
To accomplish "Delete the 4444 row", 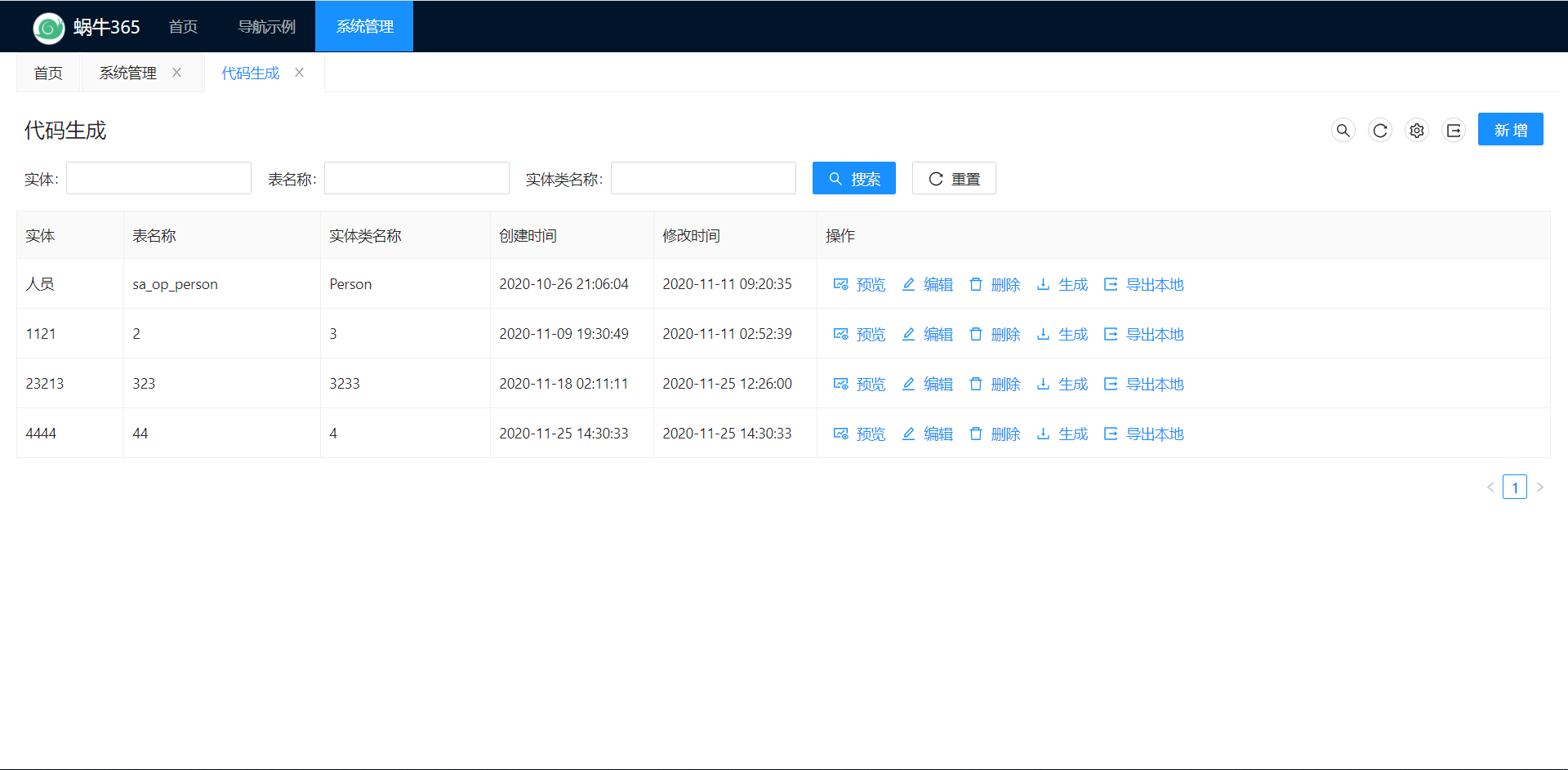I will click(995, 434).
